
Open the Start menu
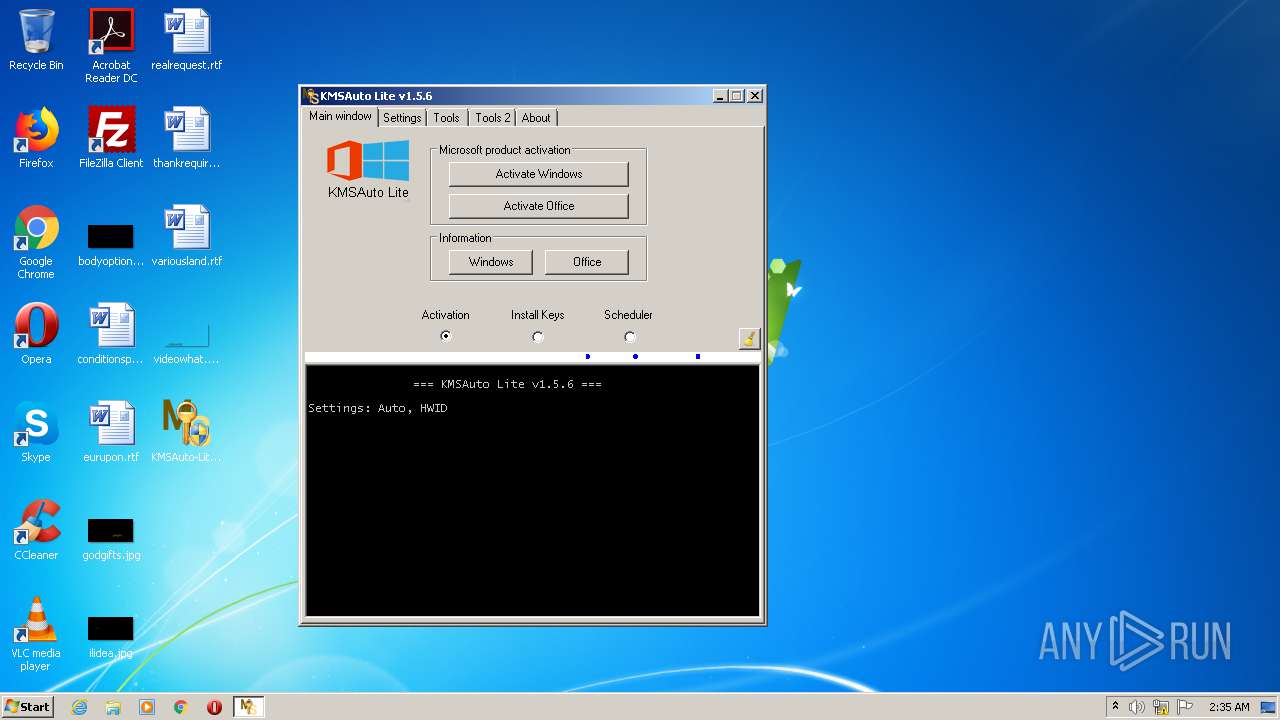coord(28,707)
